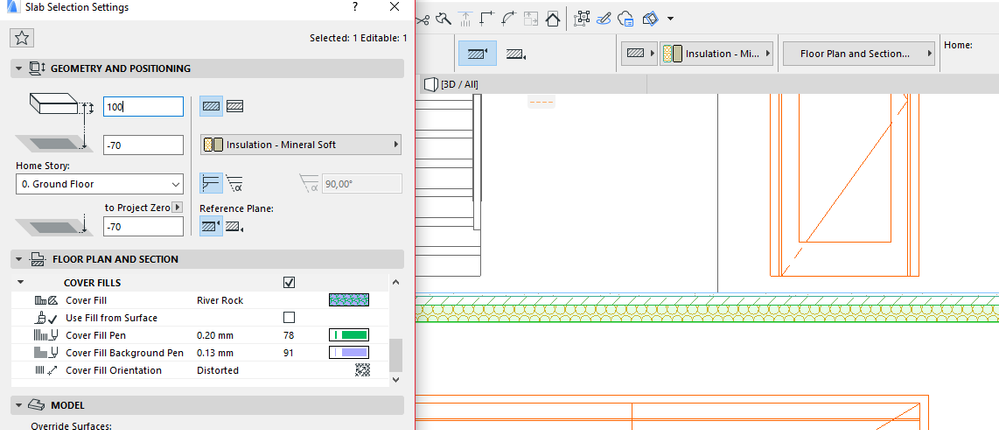Click the Cover Fill Orientation distorted icon
The width and height of the screenshot is (999, 430).
coord(362,371)
